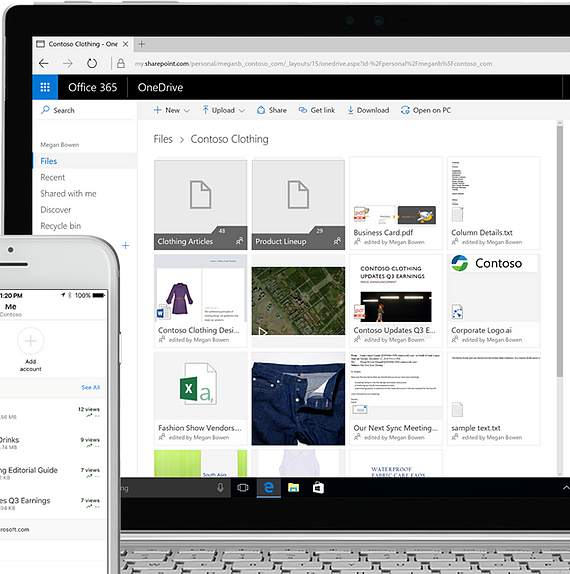Viewport: 570px width, 574px height.
Task: Open File Explorer from taskbar
Action: click(x=293, y=488)
